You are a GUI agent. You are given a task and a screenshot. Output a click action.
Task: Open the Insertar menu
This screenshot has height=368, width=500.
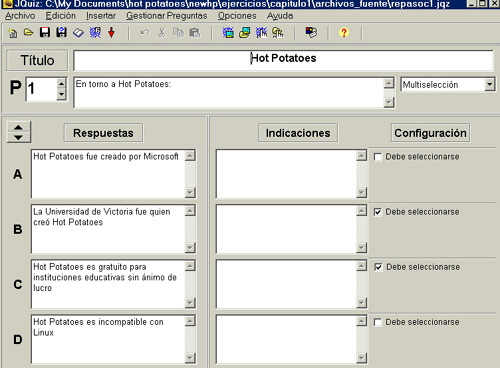pos(101,16)
